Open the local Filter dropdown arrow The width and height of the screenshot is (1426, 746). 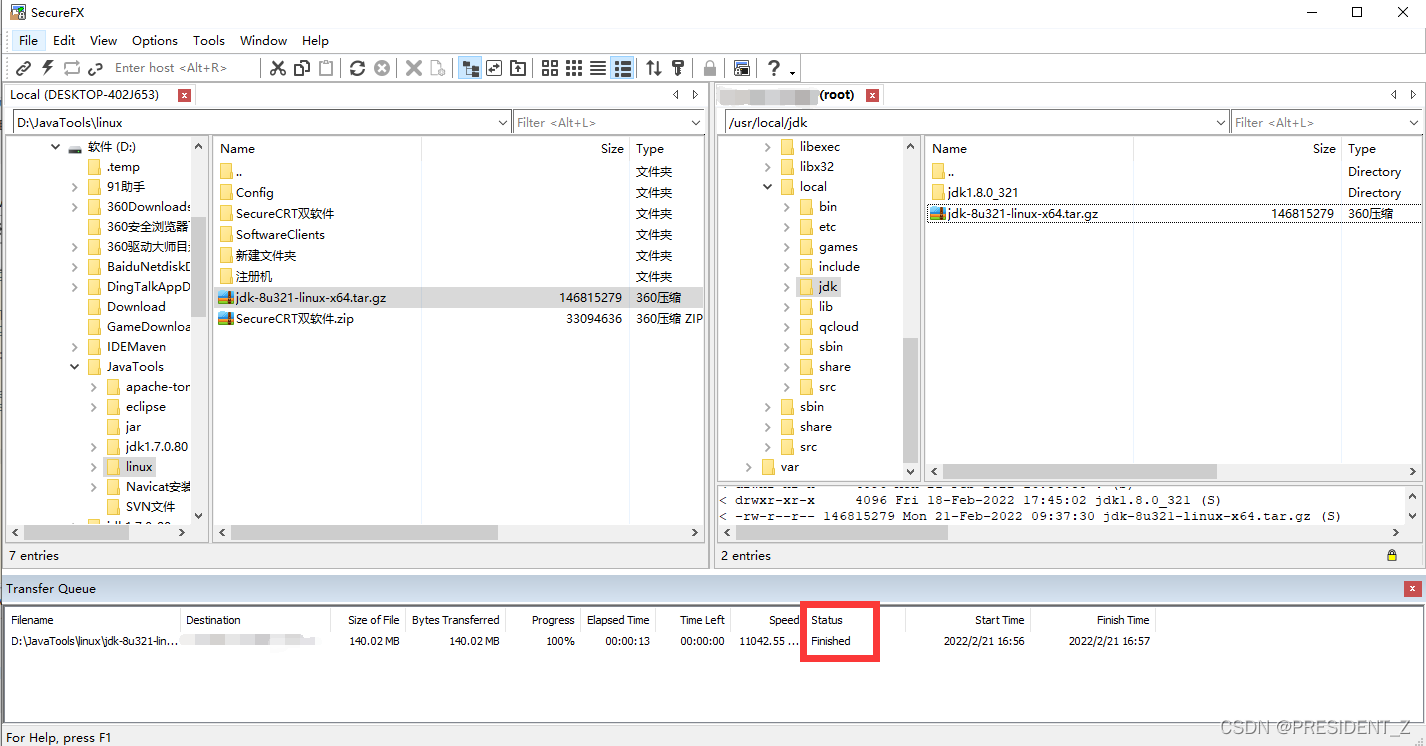tap(697, 123)
